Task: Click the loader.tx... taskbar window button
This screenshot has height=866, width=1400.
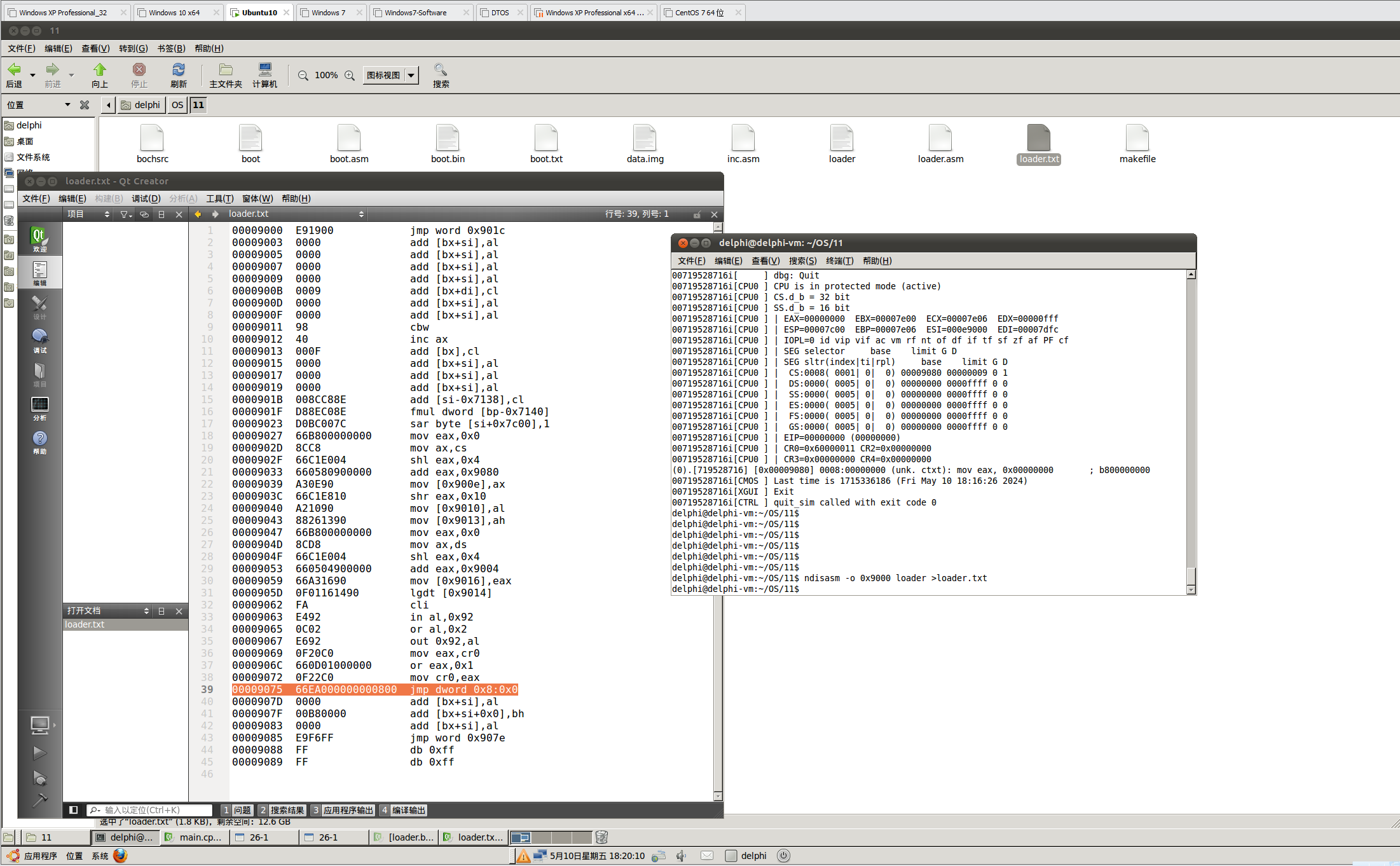Action: 474,837
